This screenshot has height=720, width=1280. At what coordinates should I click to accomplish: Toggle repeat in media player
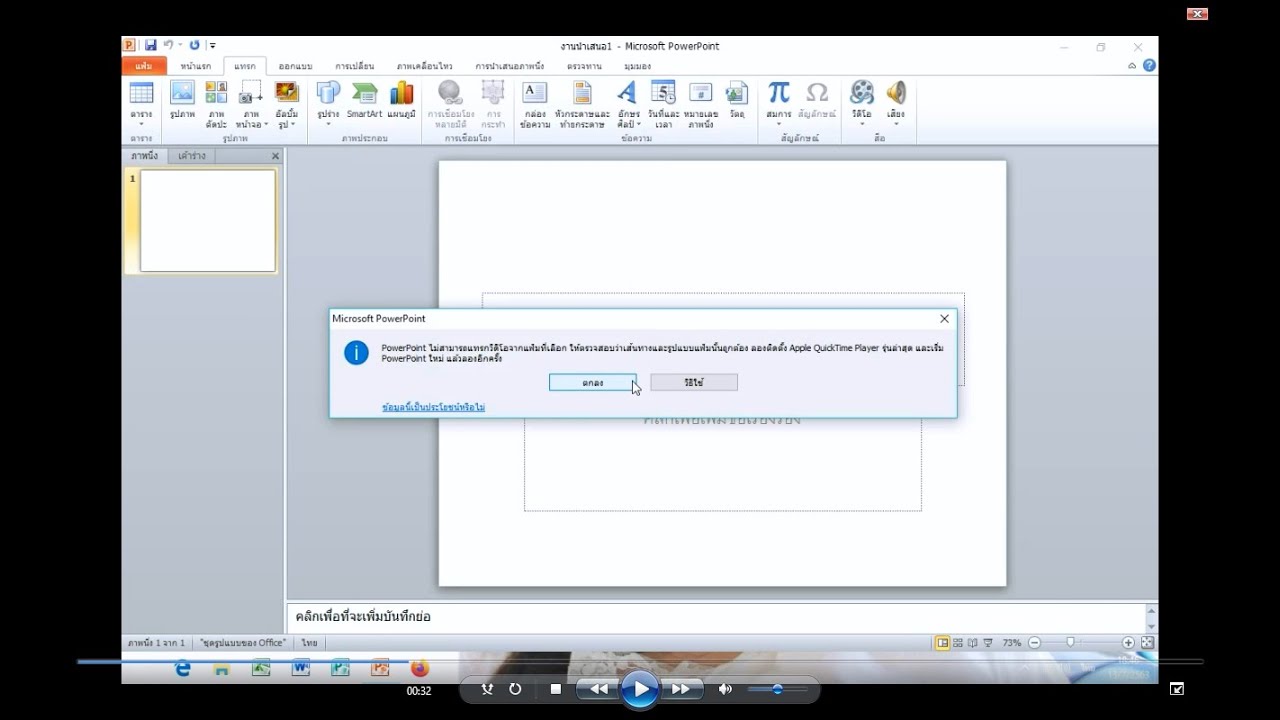[515, 689]
